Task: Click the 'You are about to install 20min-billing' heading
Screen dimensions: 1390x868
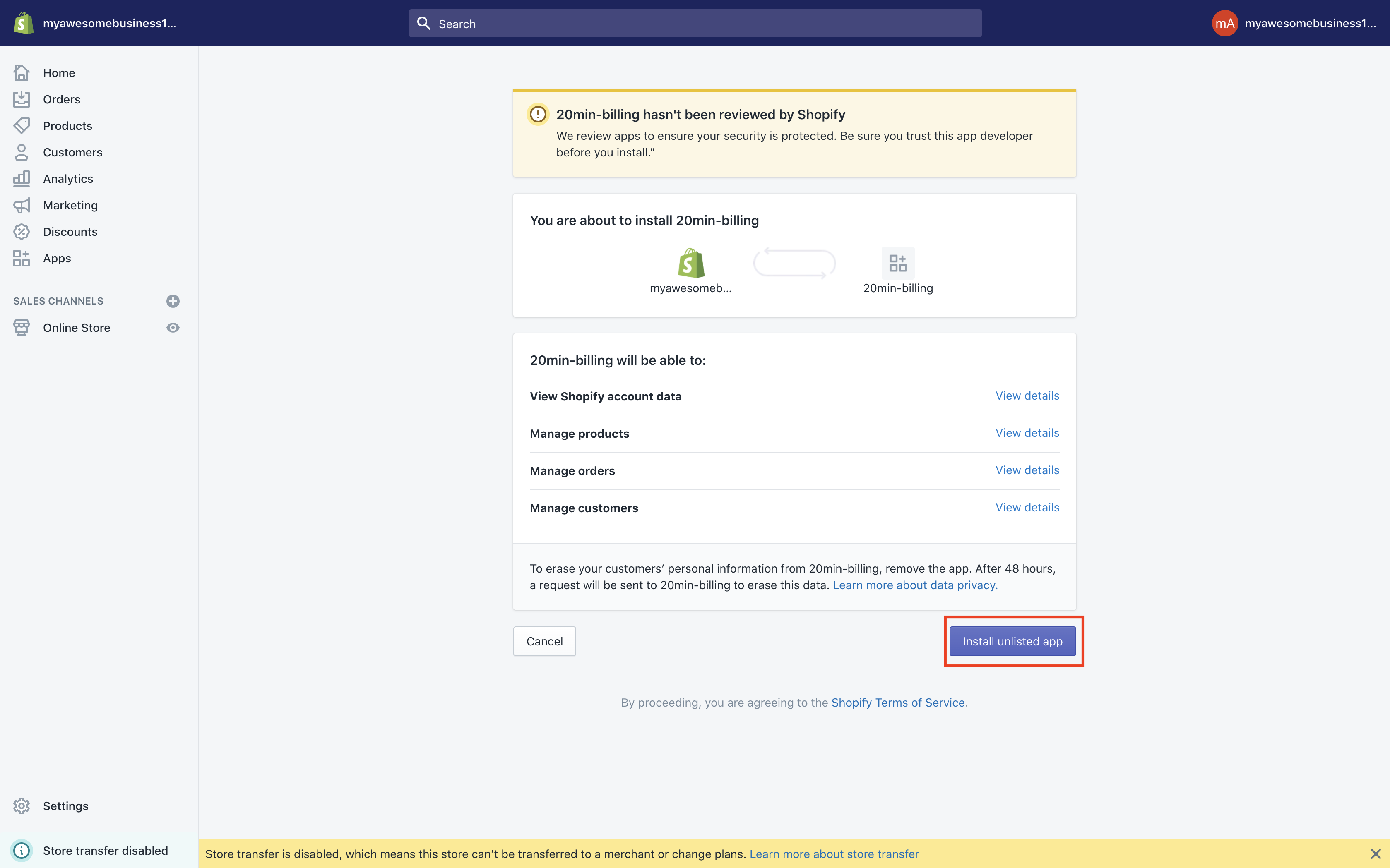Action: [644, 221]
